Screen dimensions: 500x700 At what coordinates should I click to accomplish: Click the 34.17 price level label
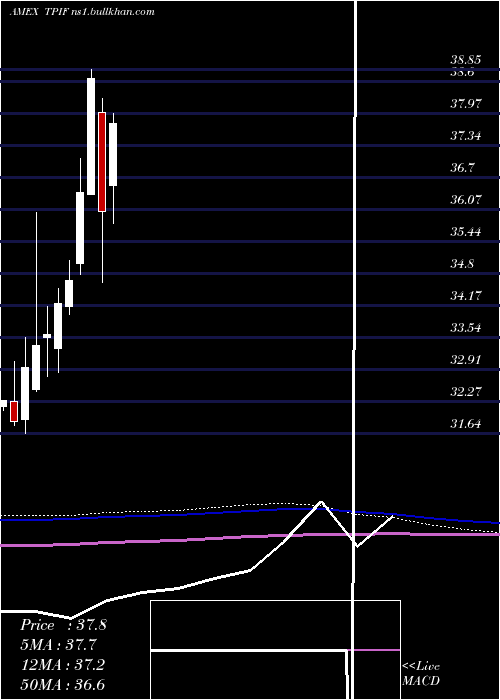coord(466,296)
